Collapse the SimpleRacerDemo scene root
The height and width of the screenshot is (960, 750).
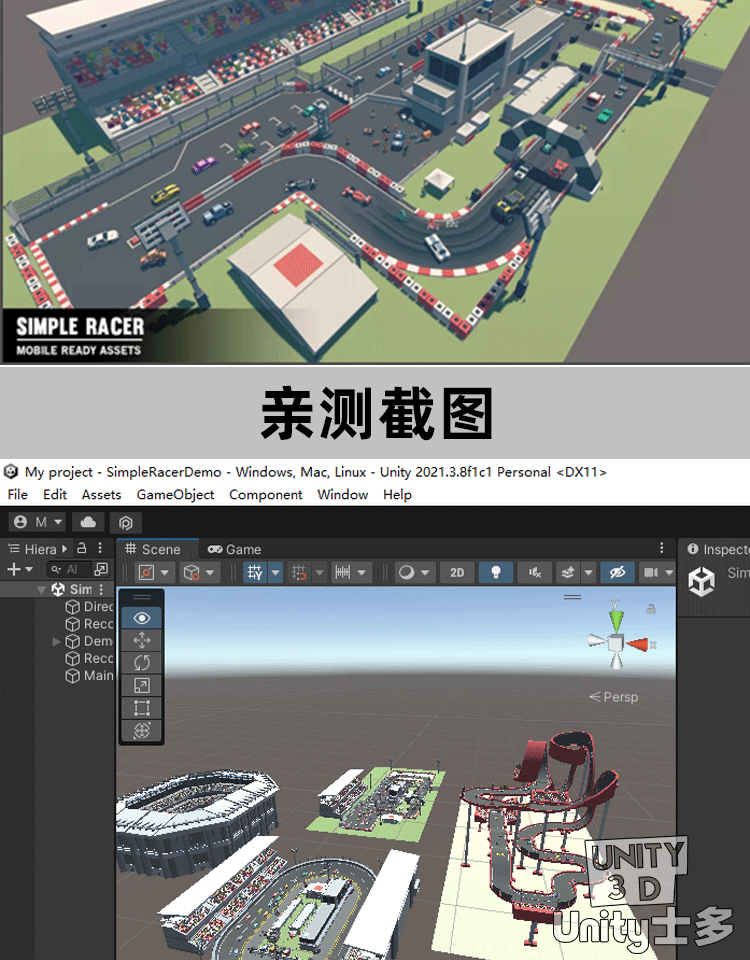point(42,590)
